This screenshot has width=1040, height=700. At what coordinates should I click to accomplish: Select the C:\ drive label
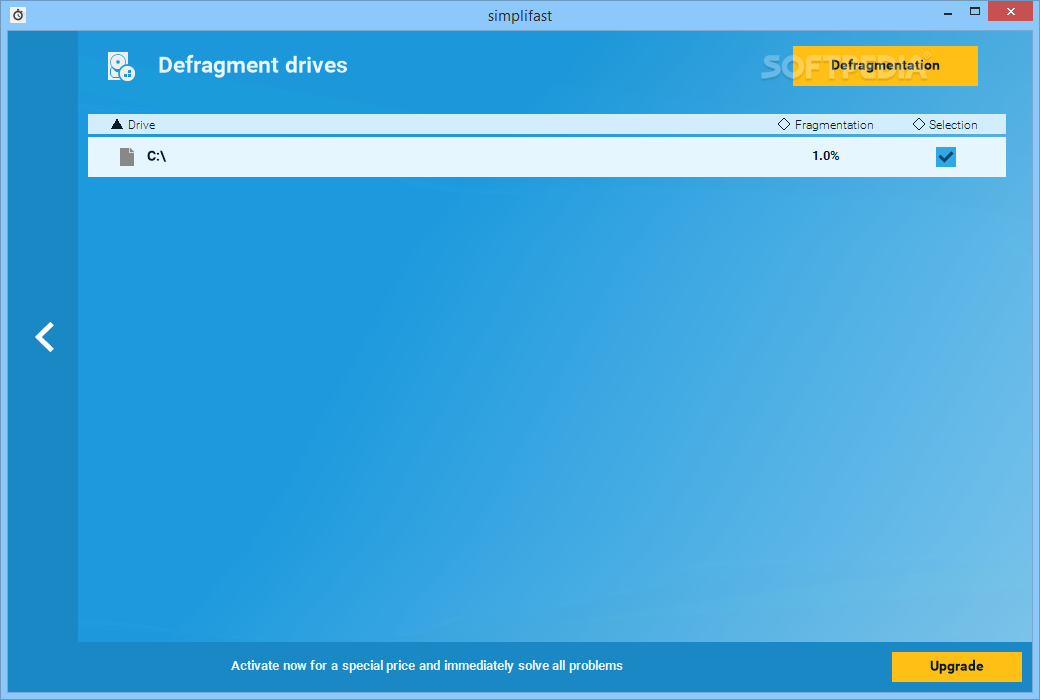click(157, 156)
